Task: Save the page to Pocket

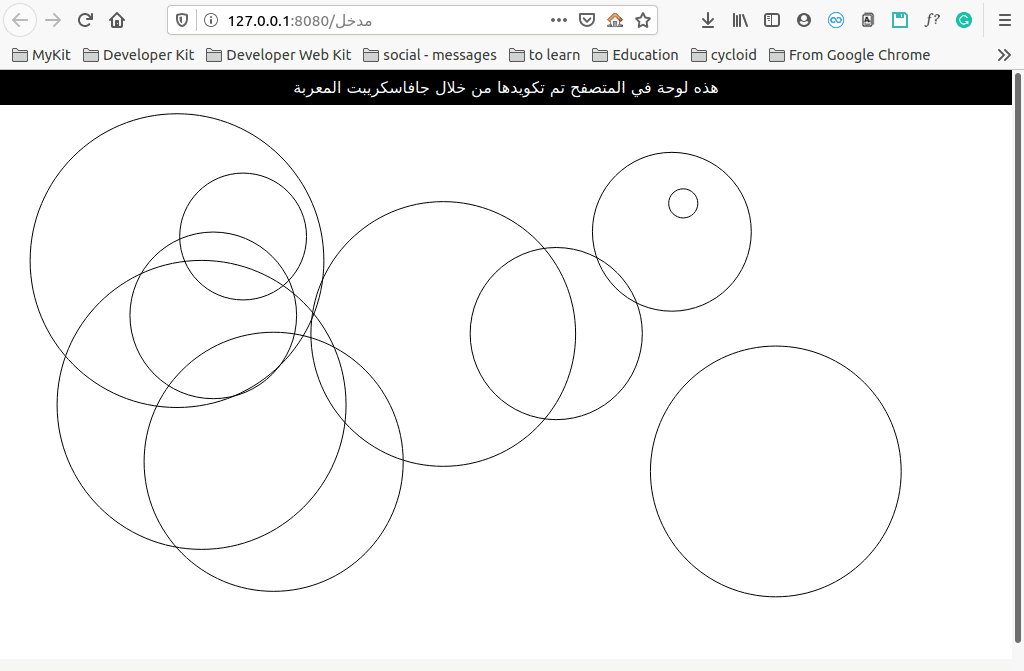Action: (587, 20)
